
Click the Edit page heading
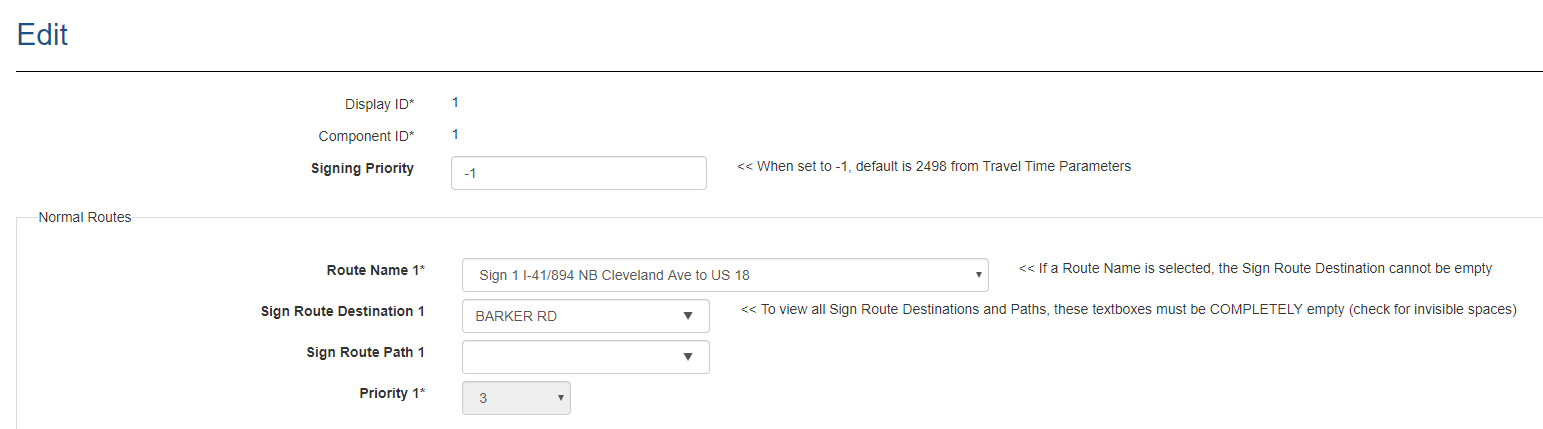[x=42, y=35]
